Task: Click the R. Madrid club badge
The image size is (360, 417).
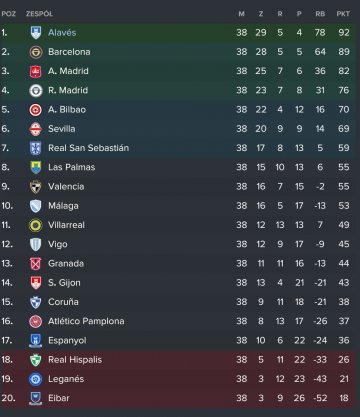Action: pyautogui.click(x=36, y=90)
